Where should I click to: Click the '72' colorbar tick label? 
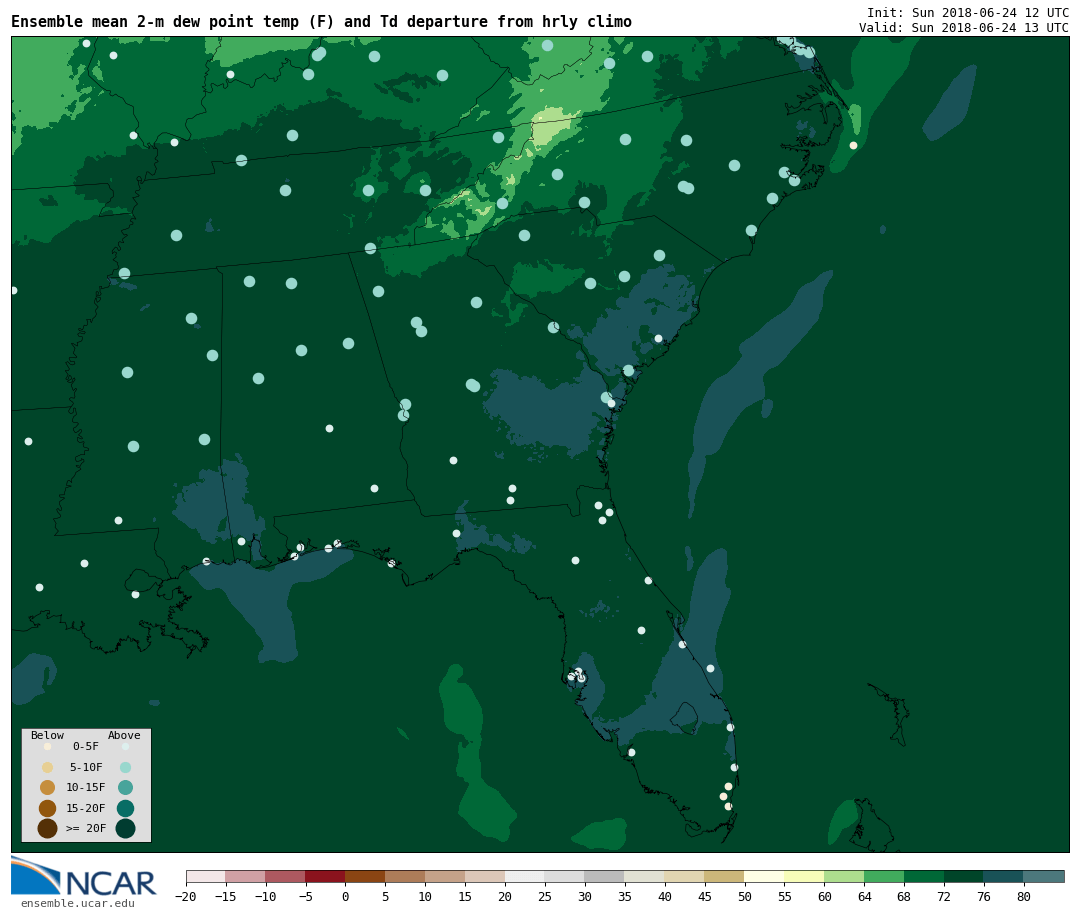(944, 896)
